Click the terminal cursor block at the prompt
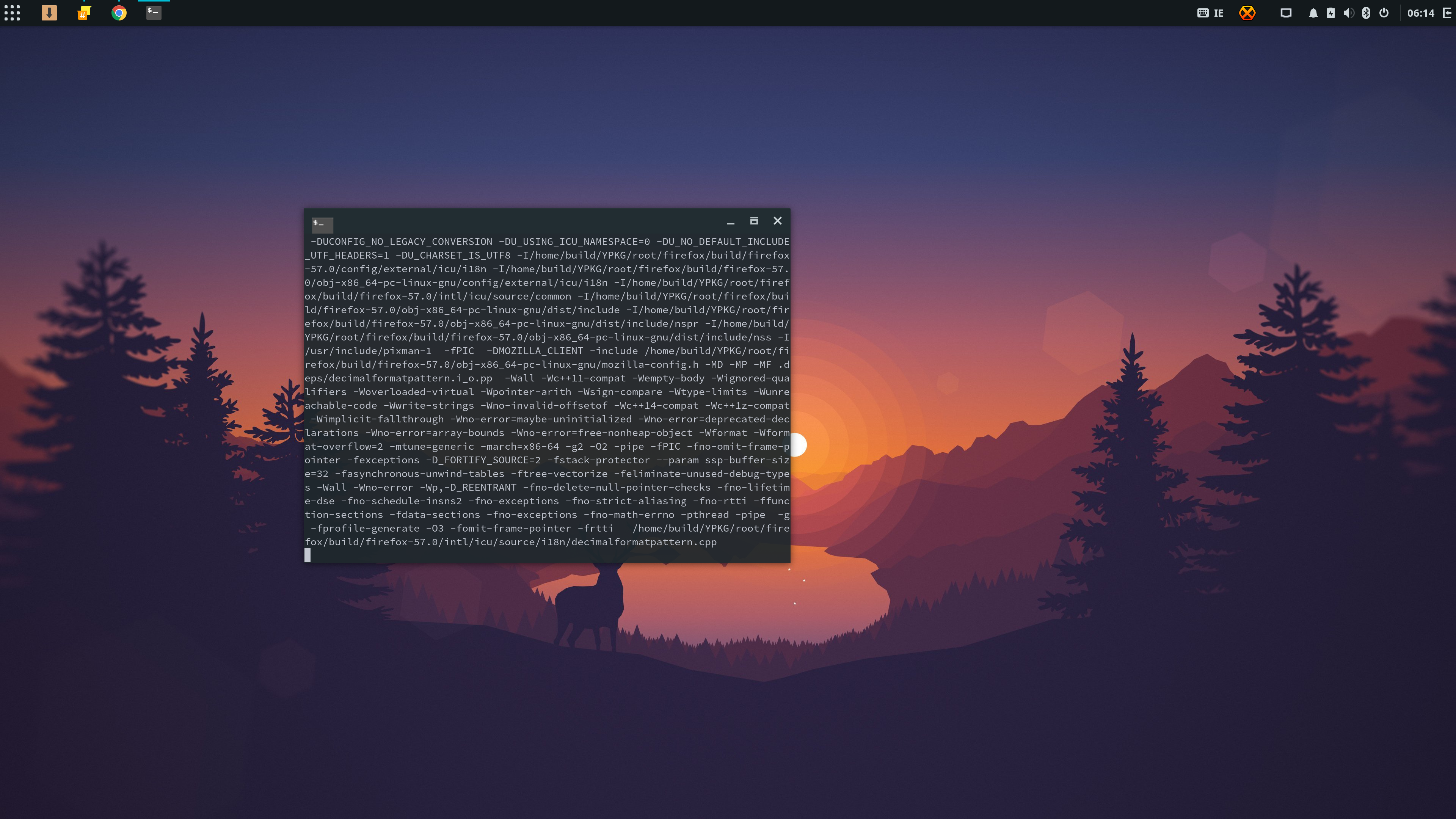 pos(308,555)
